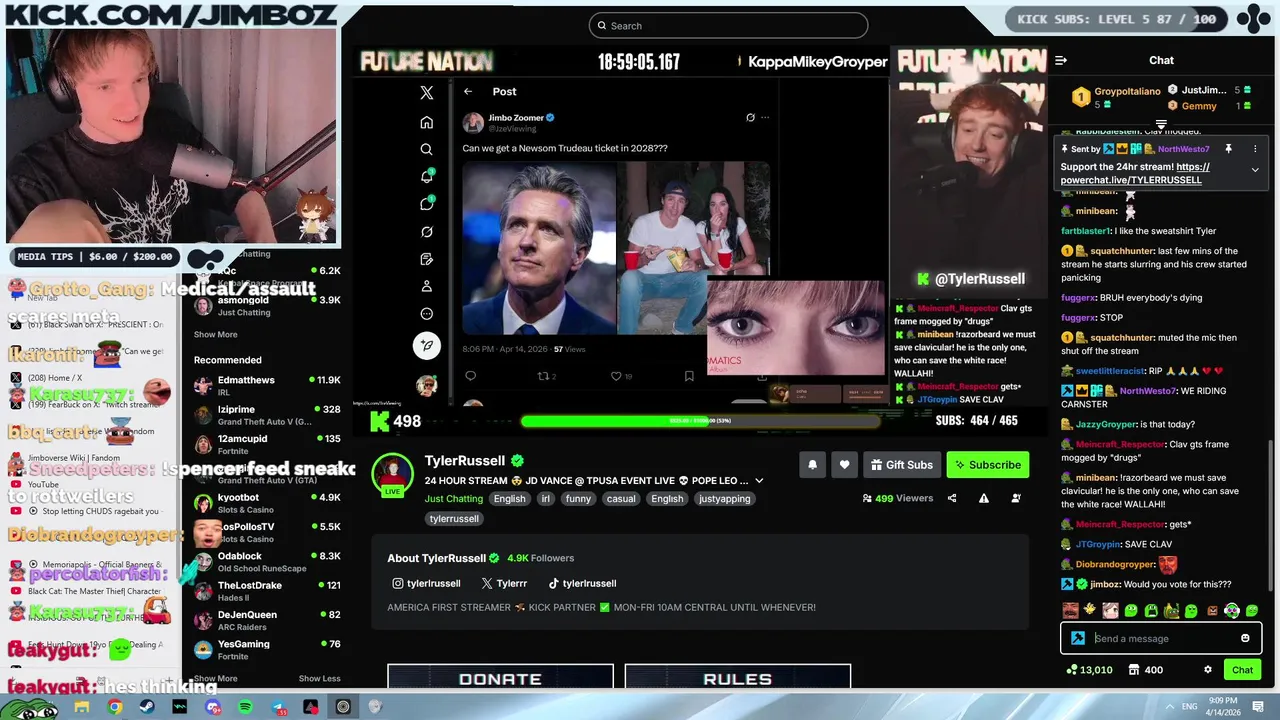Image resolution: width=1280 pixels, height=720 pixels.
Task: Click the hammer badge icon in message box
Action: [x=1078, y=638]
